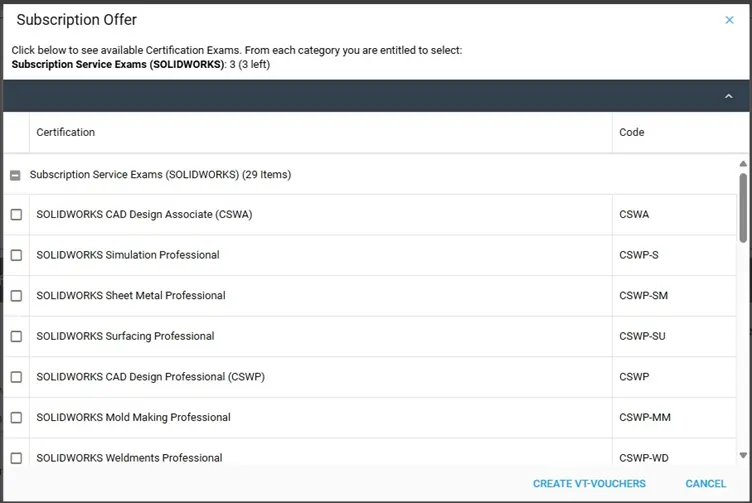Check SOLIDWORKS Surfacing Professional box
The height and width of the screenshot is (503, 752).
pyautogui.click(x=16, y=336)
